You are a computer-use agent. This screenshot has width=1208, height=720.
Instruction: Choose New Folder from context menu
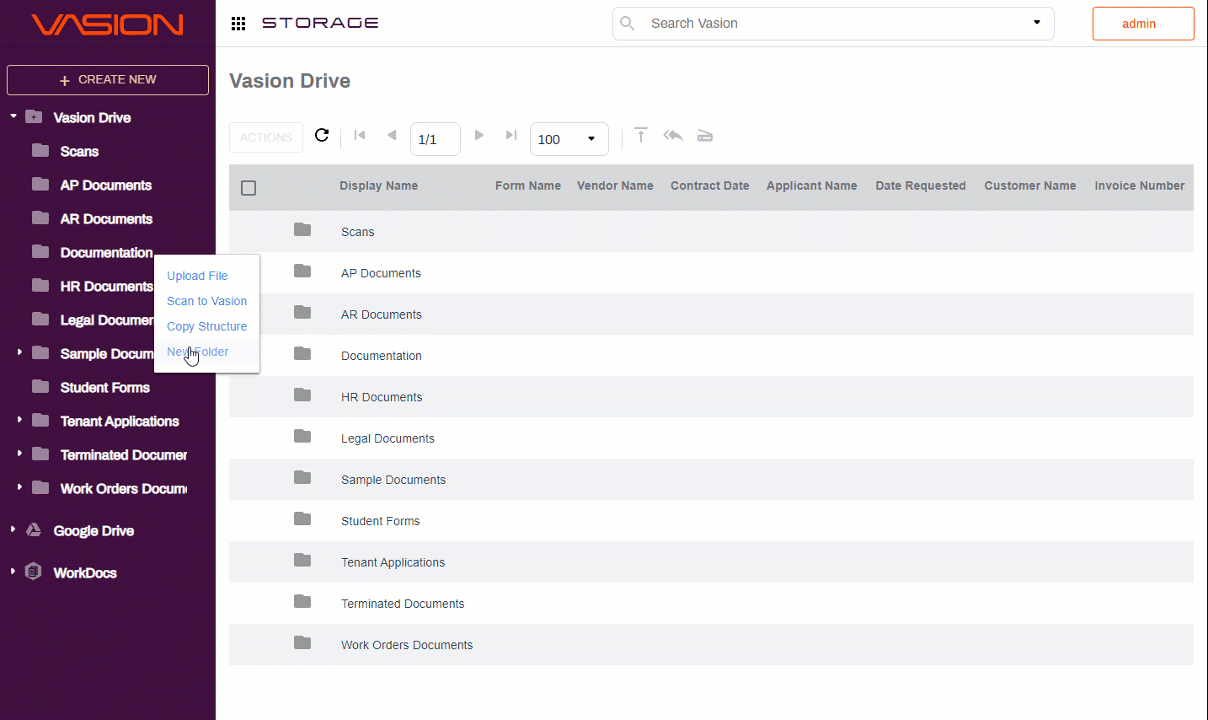pyautogui.click(x=198, y=352)
